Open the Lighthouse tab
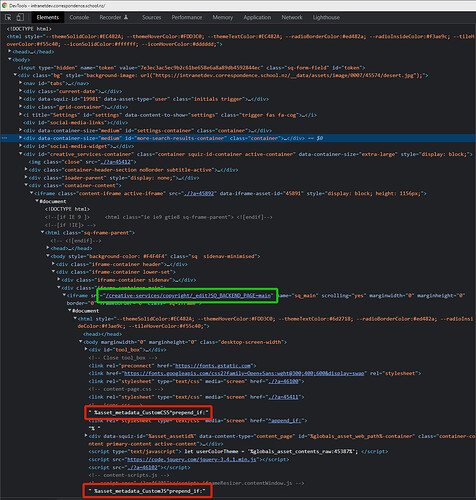Viewport: 476px width, 500px height. point(326,17)
